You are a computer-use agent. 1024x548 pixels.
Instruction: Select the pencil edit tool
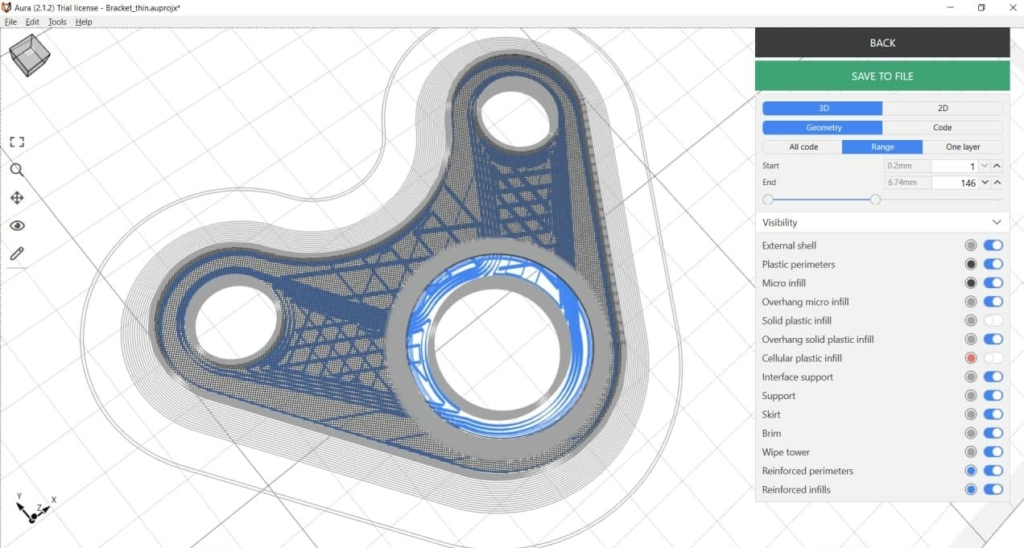[x=17, y=253]
